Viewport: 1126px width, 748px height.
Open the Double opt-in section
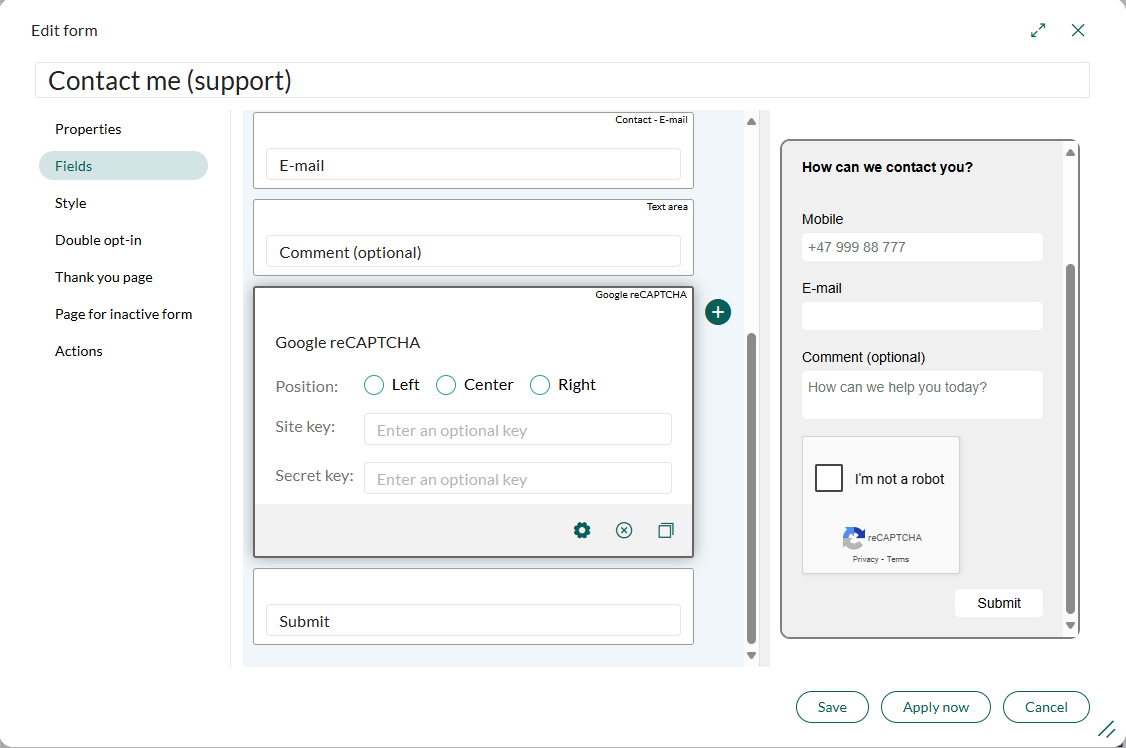click(x=98, y=240)
